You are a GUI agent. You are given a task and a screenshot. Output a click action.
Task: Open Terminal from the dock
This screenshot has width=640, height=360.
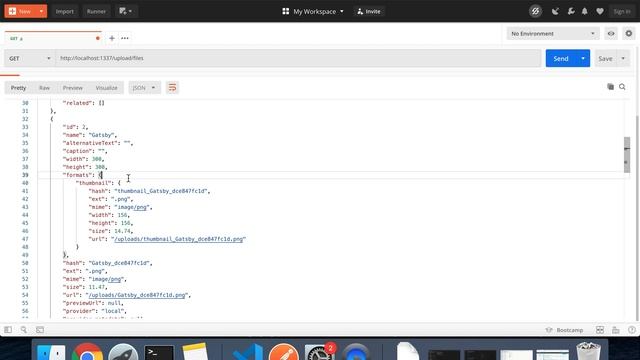click(x=159, y=353)
